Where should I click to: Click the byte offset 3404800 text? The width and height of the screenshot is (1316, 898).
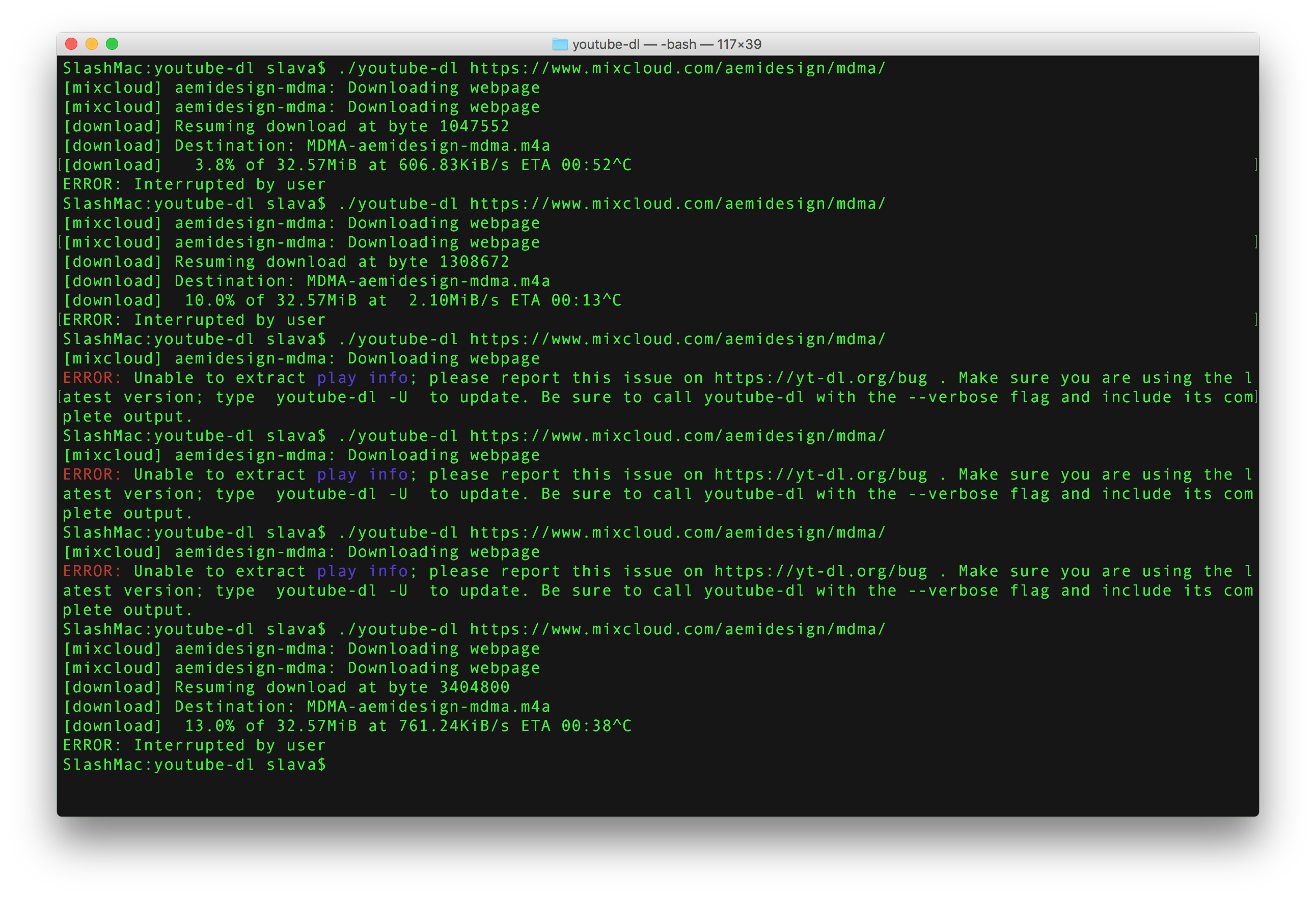click(474, 687)
